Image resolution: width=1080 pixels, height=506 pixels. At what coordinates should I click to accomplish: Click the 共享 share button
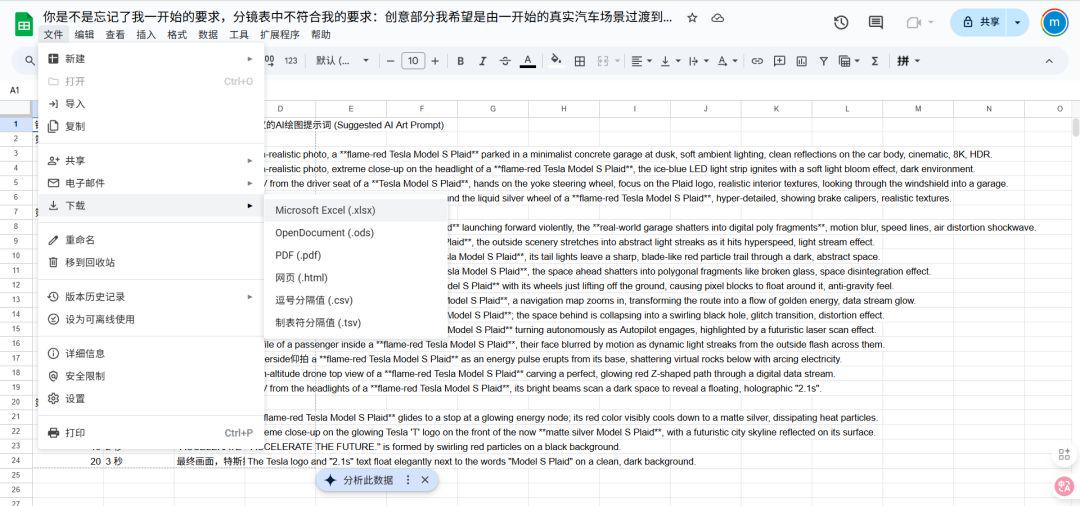point(980,22)
